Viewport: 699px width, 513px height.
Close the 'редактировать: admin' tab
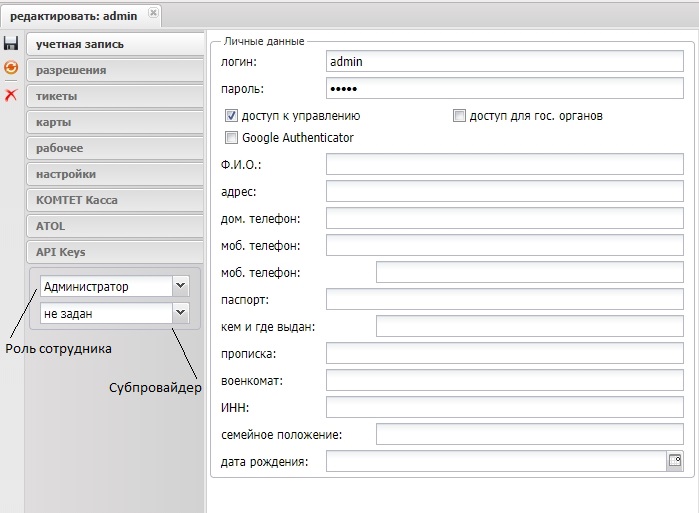(153, 15)
